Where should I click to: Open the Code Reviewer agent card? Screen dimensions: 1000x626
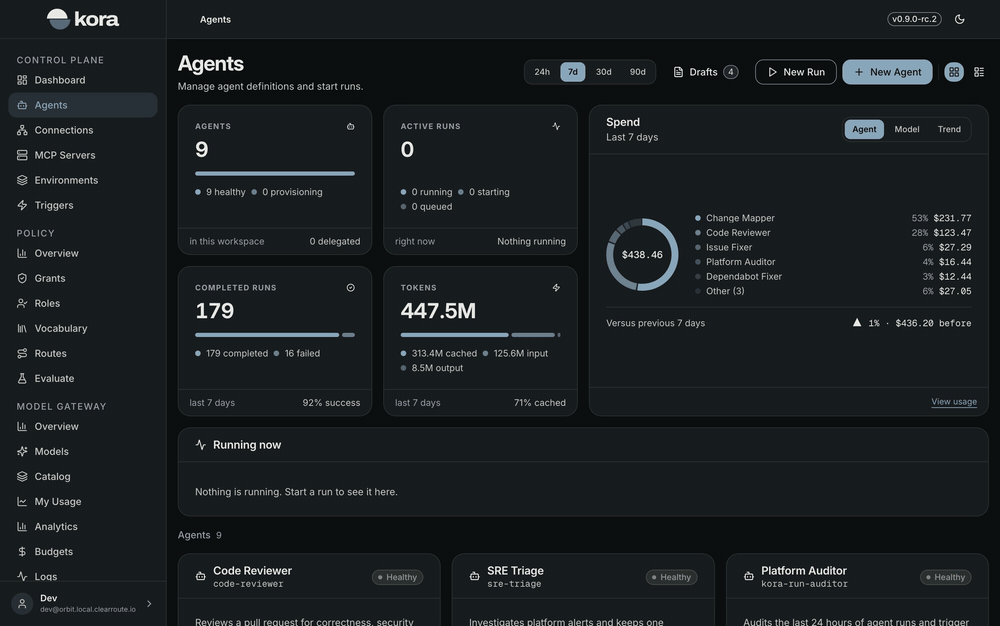tap(309, 590)
